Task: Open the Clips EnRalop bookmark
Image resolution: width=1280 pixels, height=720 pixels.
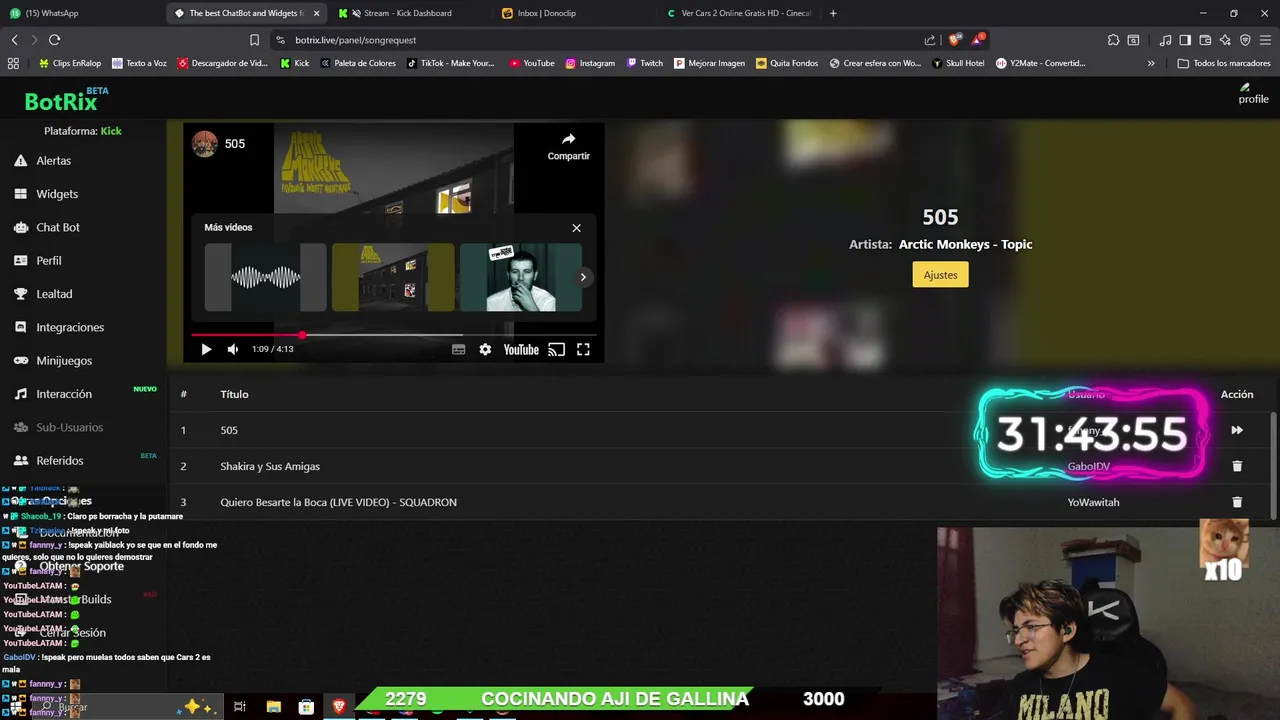Action: 70,63
